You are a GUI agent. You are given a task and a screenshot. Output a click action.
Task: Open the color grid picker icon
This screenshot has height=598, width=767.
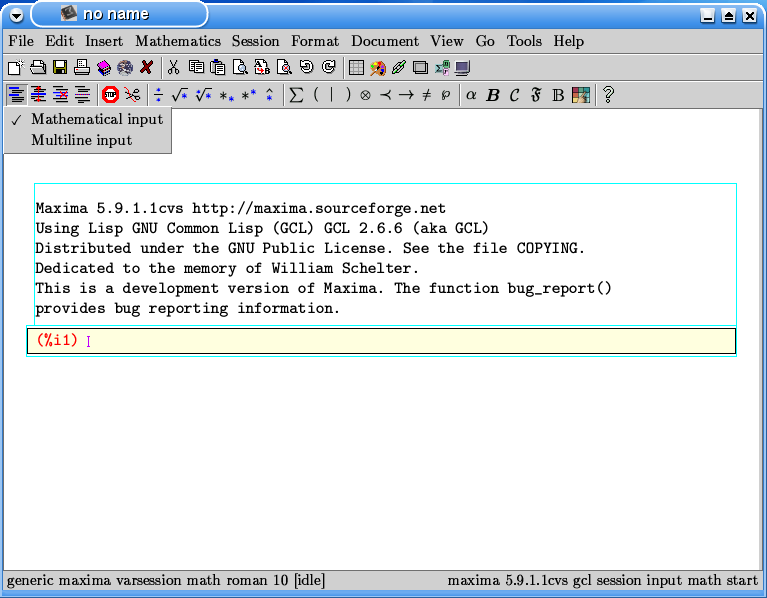[581, 95]
